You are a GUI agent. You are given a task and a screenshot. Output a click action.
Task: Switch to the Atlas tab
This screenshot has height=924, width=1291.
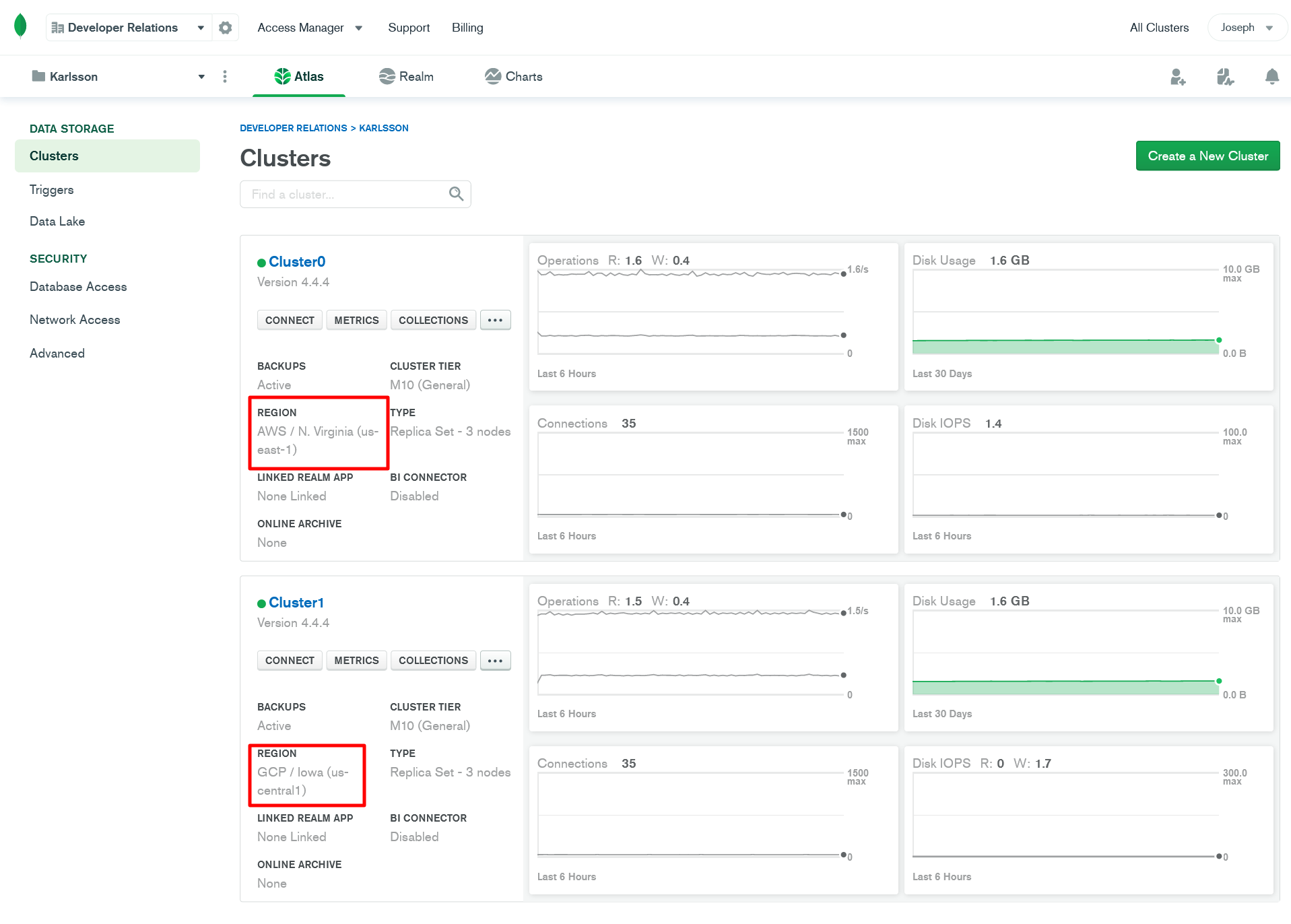(299, 77)
